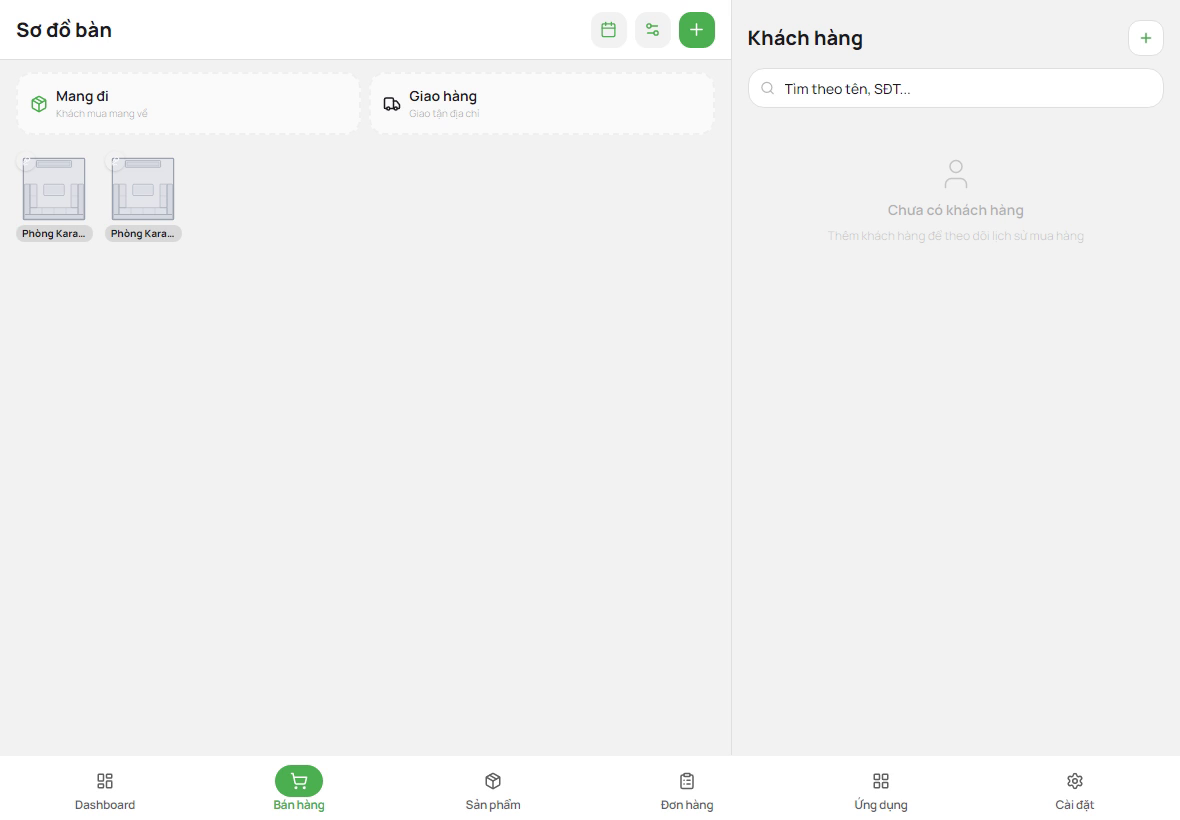1180x820 pixels.
Task: Add a new customer with plus button
Action: click(x=1145, y=38)
